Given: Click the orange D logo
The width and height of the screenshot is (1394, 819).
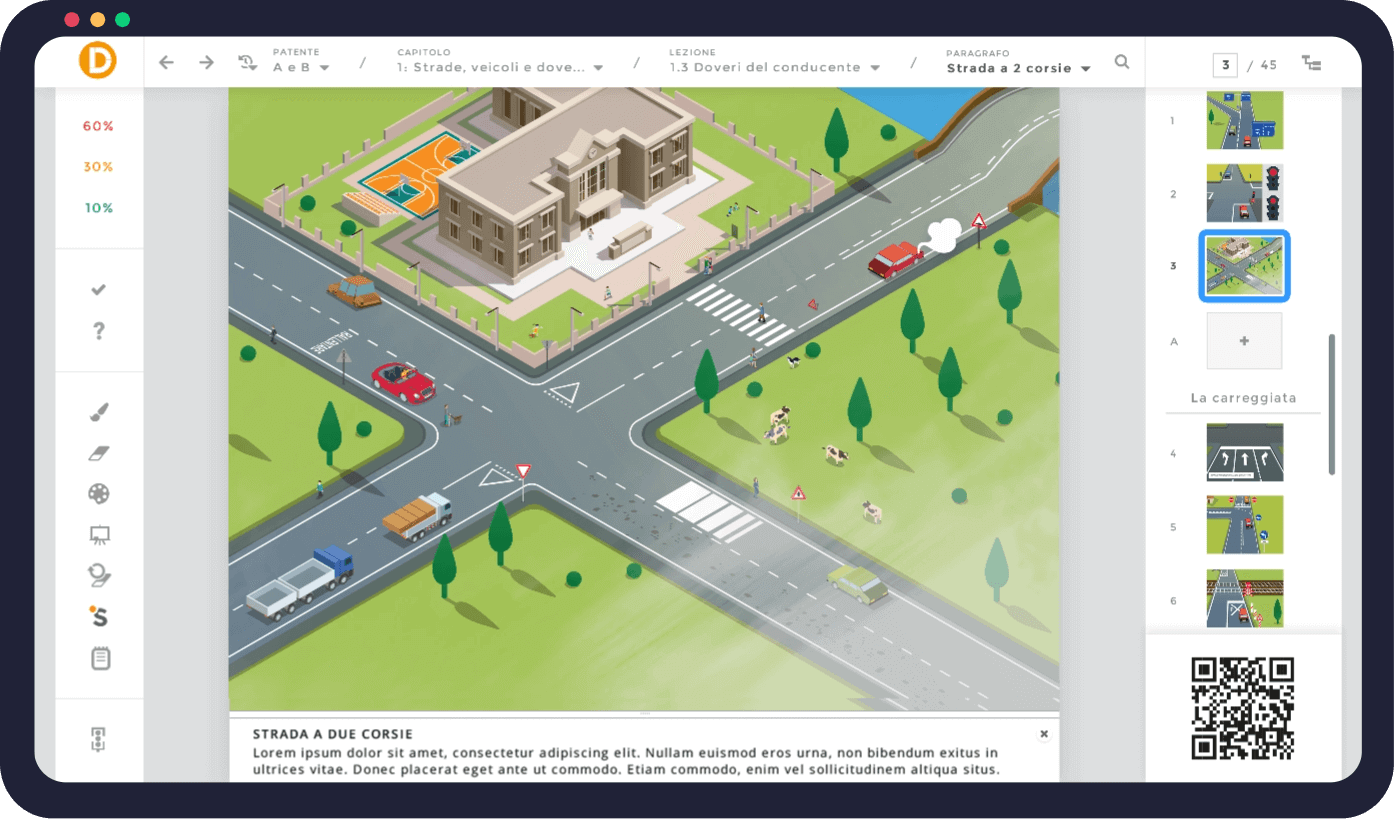Looking at the screenshot, I should coord(98,60).
